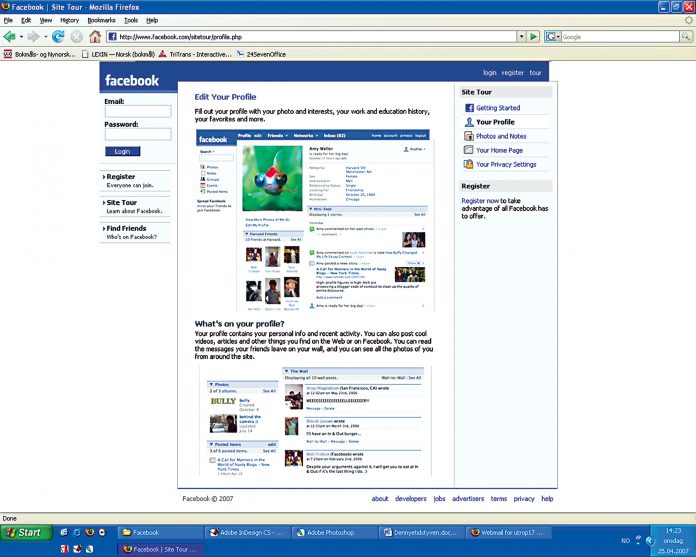Go forward with the Forward arrow
The image size is (696, 557).
(x=33, y=36)
